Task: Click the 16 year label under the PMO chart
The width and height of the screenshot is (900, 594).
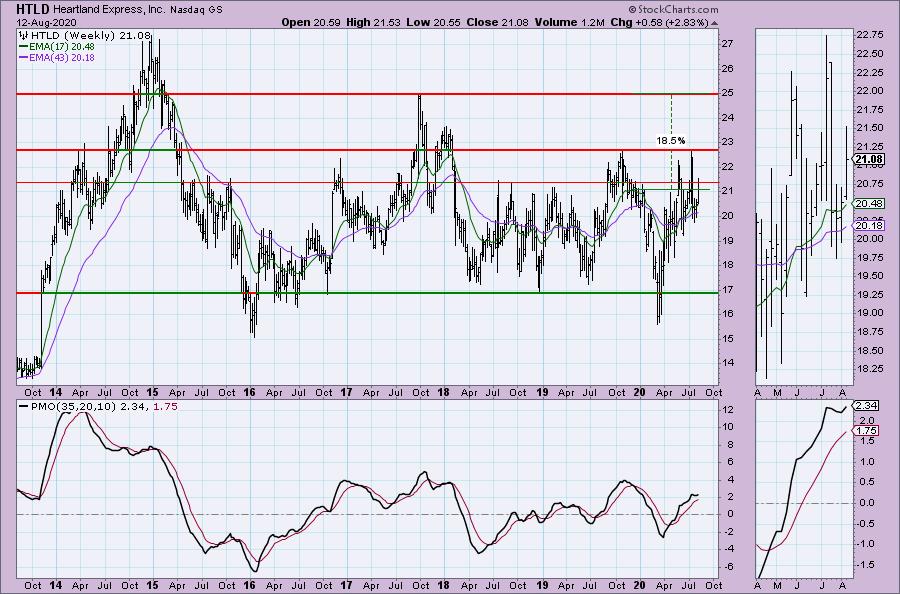Action: (249, 585)
